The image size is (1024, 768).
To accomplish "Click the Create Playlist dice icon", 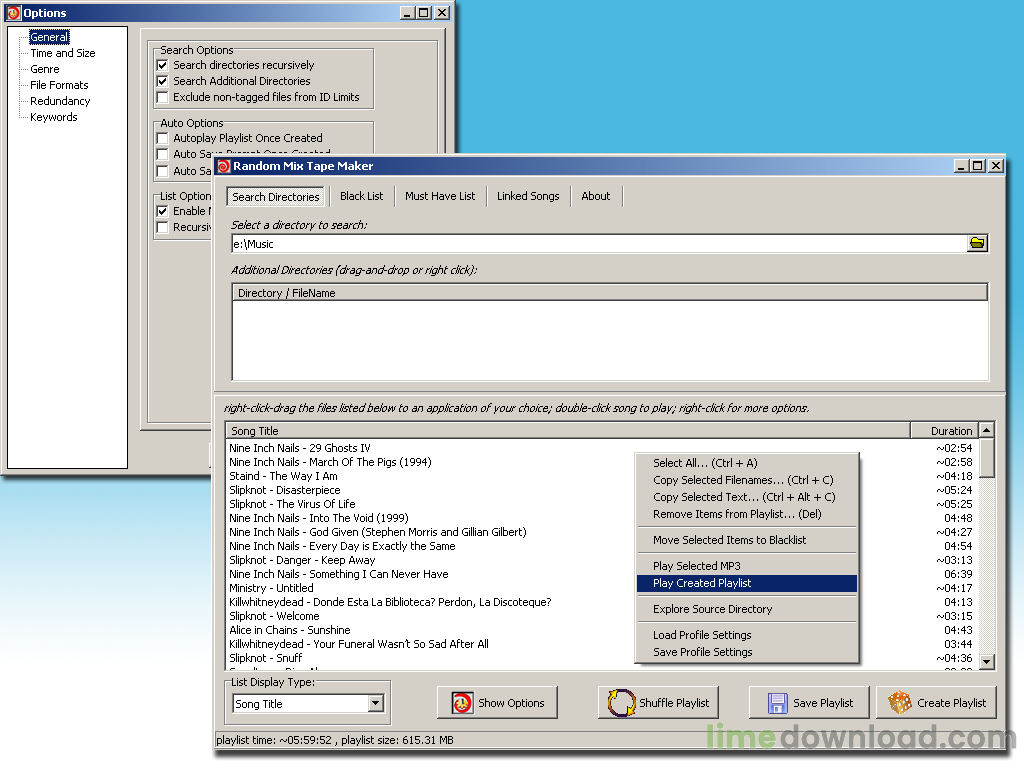I will tap(899, 703).
